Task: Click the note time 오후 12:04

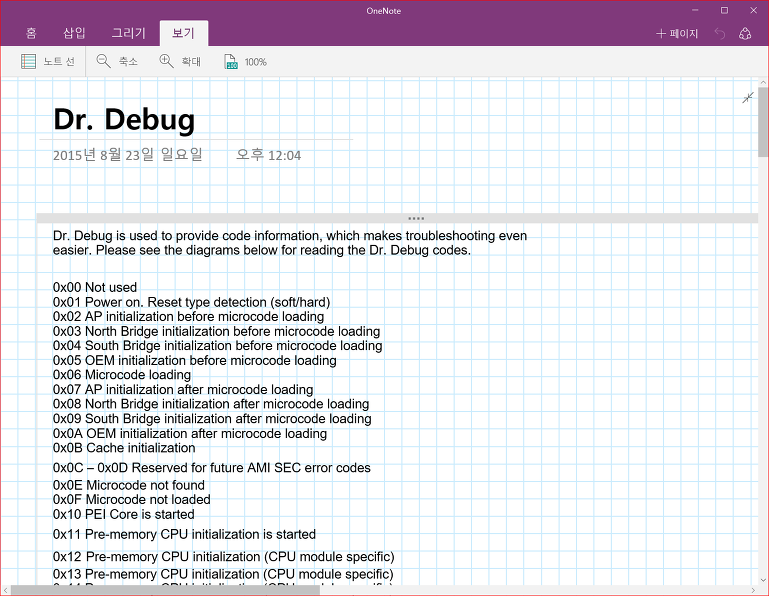Action: tap(268, 155)
